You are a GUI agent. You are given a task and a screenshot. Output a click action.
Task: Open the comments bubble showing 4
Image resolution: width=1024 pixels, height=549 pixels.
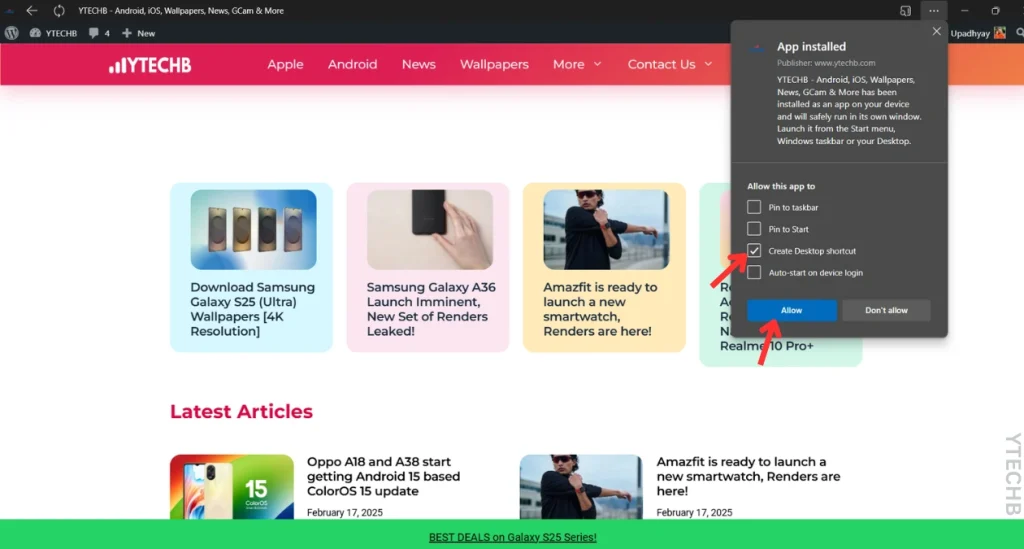tap(99, 33)
